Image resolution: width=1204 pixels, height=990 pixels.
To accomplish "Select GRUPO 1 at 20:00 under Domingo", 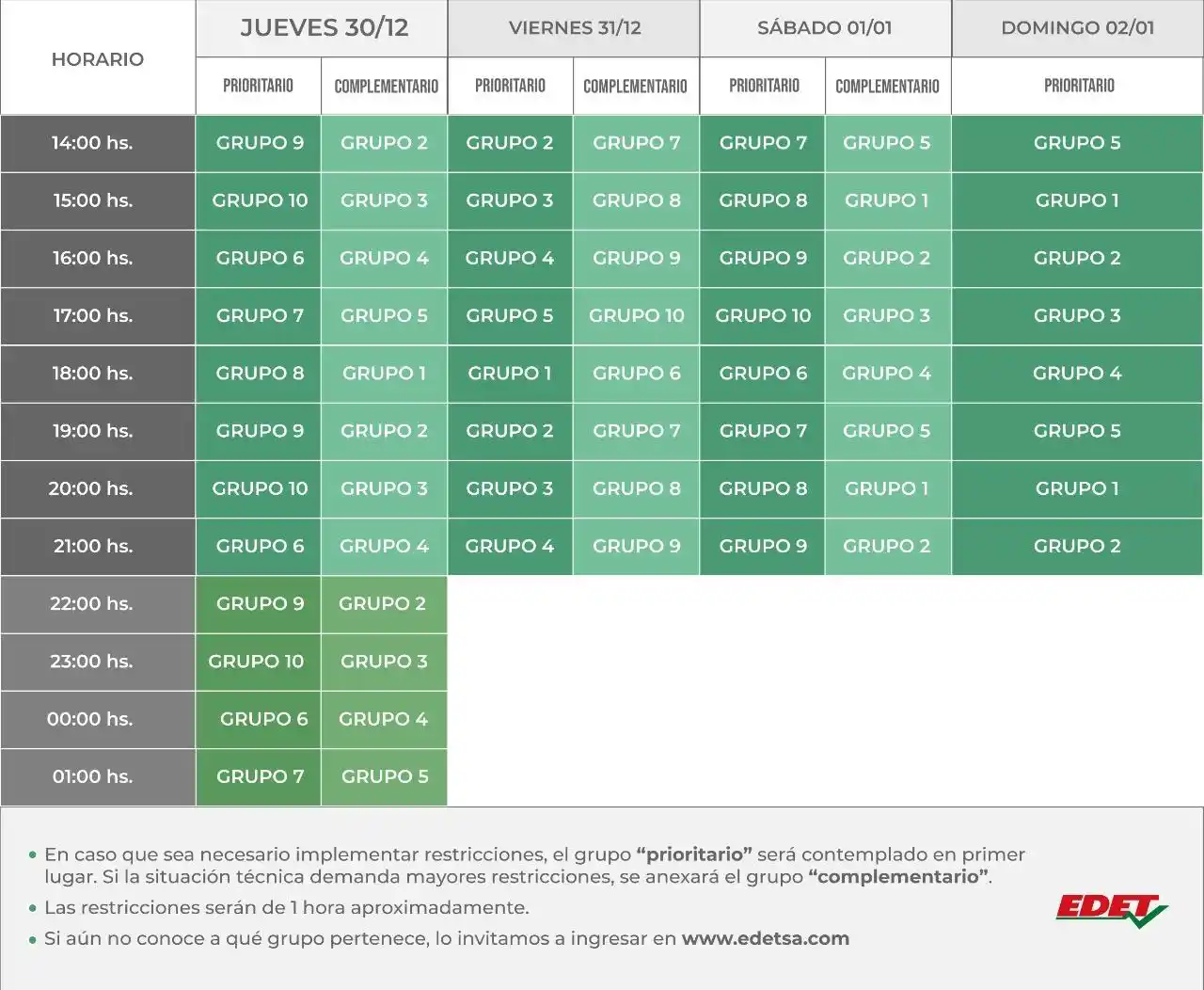I will point(1077,488).
